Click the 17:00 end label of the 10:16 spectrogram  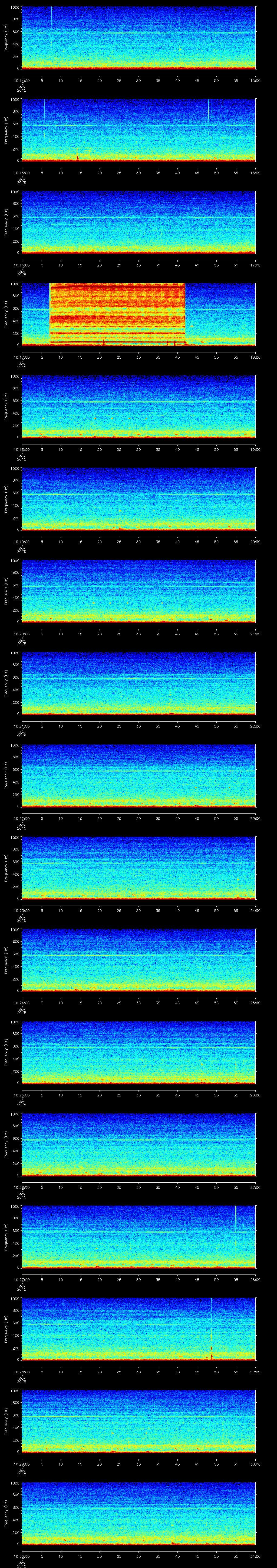click(256, 265)
